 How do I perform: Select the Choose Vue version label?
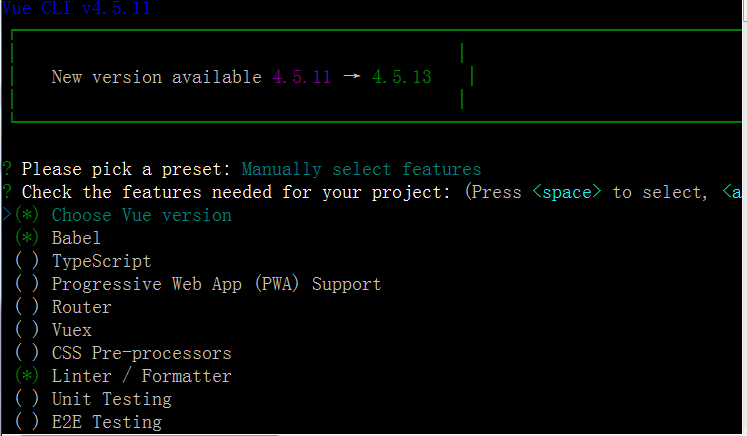[141, 215]
